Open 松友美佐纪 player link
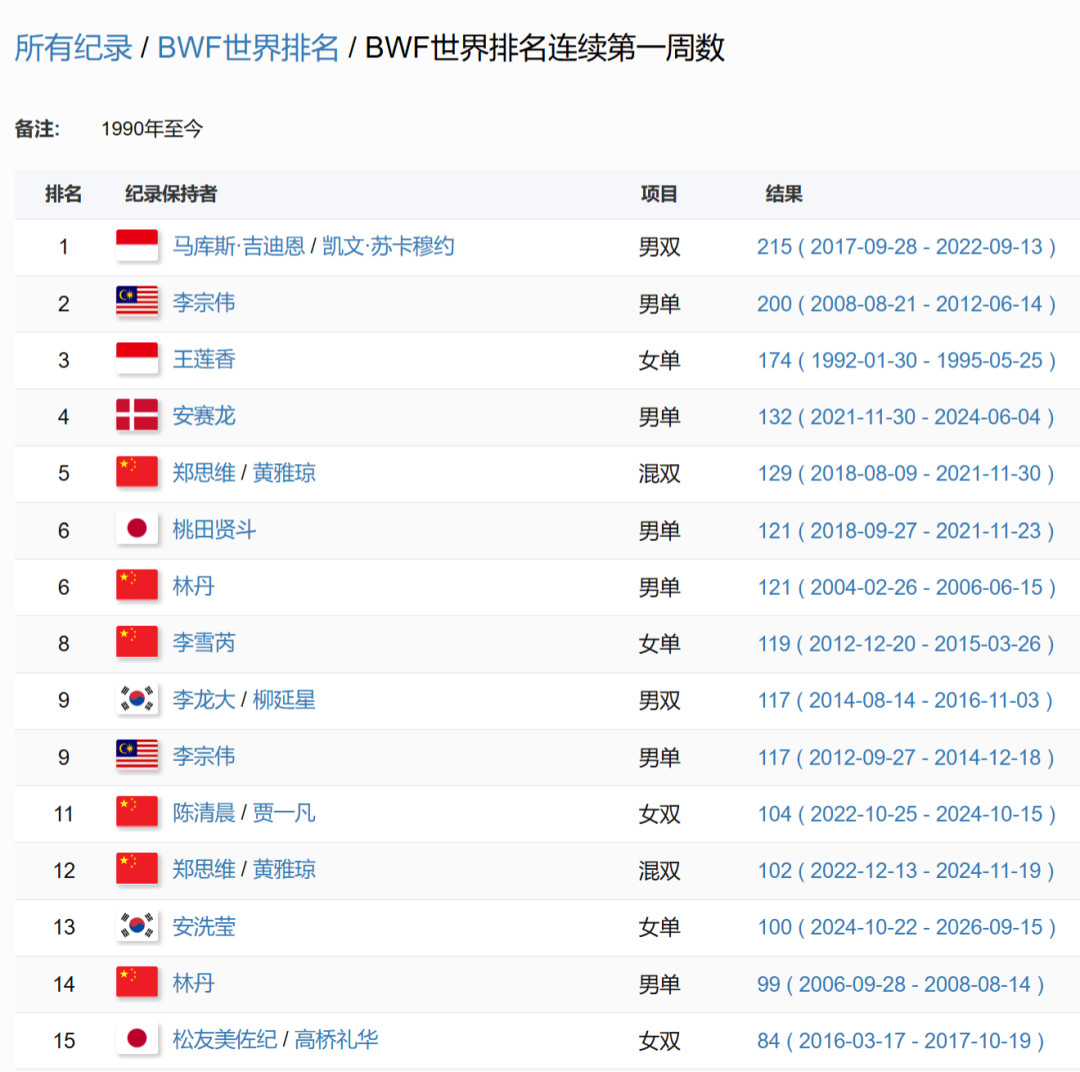Screen dimensions: 1080x1072 coord(225,1040)
